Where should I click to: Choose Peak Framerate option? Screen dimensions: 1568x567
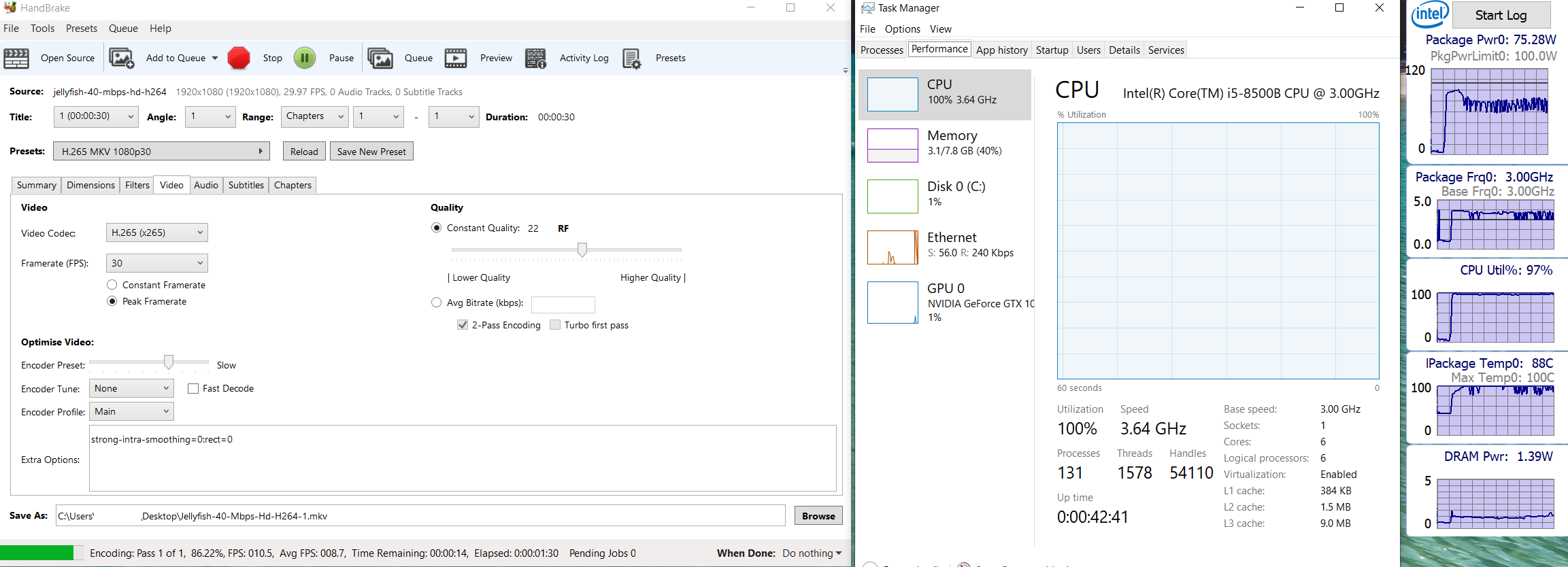[x=112, y=301]
